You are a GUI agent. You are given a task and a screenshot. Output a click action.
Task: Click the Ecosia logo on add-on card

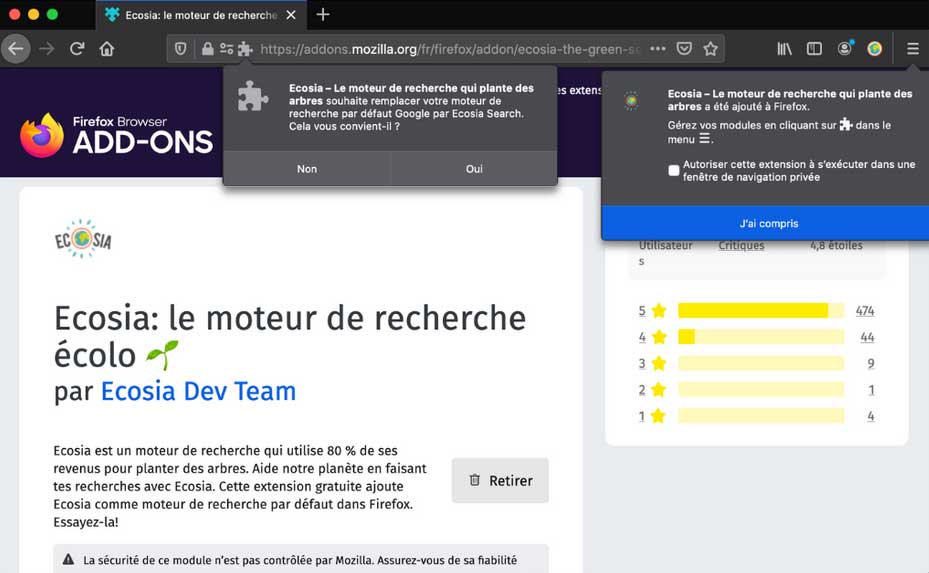tap(83, 238)
